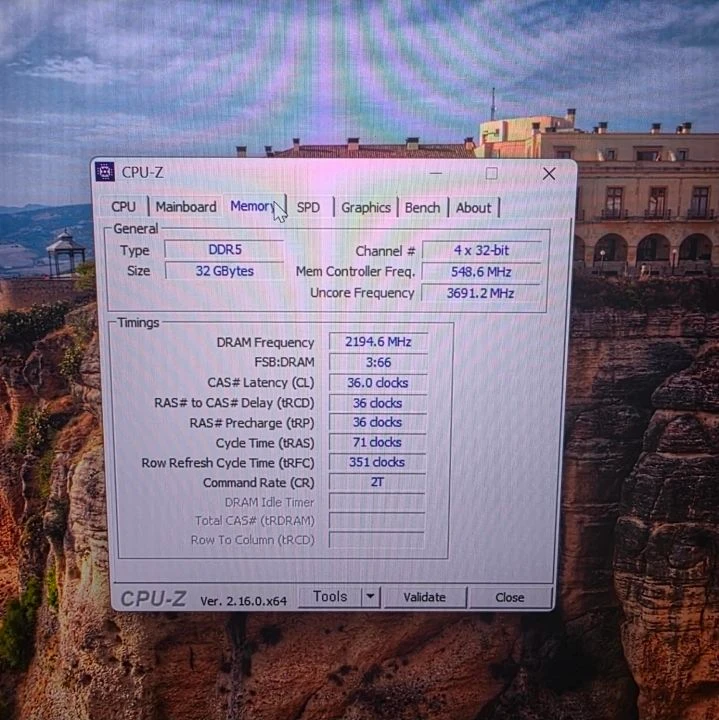This screenshot has height=720, width=719.
Task: Switch to the Graphics tab
Action: (x=366, y=208)
